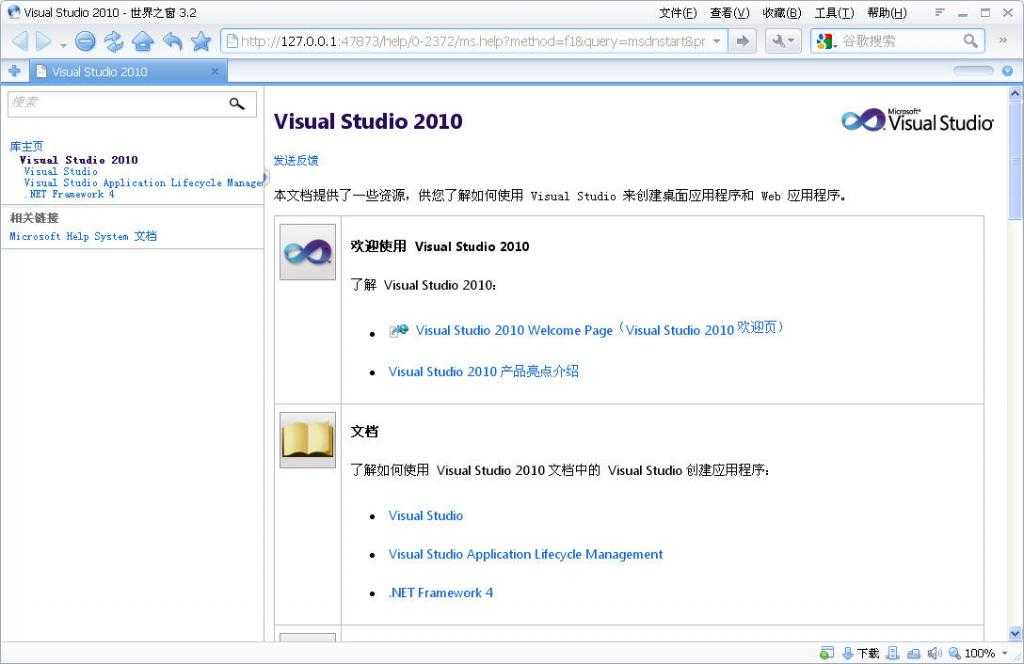Click the browser Forward arrow button

coord(44,41)
